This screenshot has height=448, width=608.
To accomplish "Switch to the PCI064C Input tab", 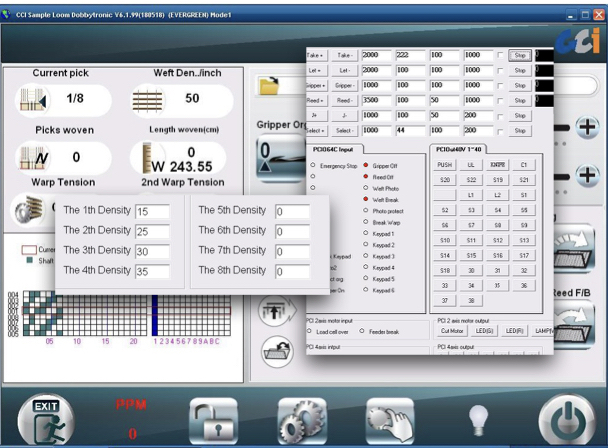I will click(x=333, y=149).
